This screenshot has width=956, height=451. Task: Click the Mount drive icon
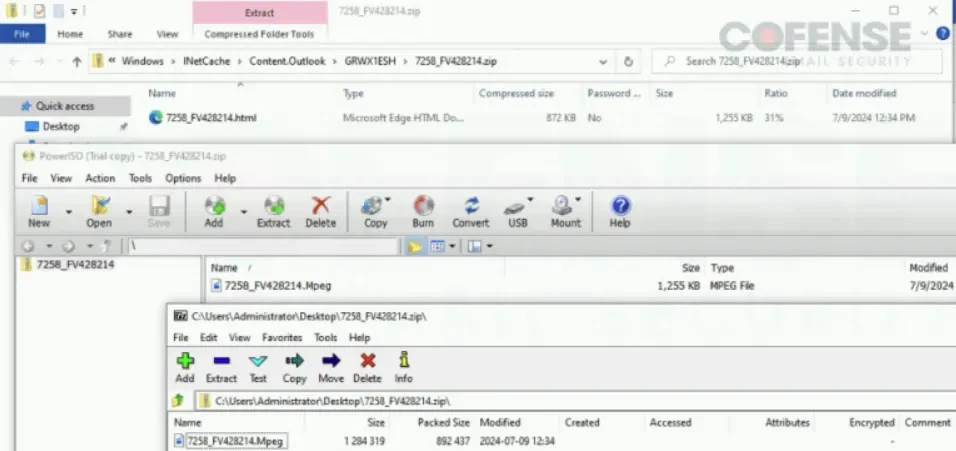pos(565,206)
